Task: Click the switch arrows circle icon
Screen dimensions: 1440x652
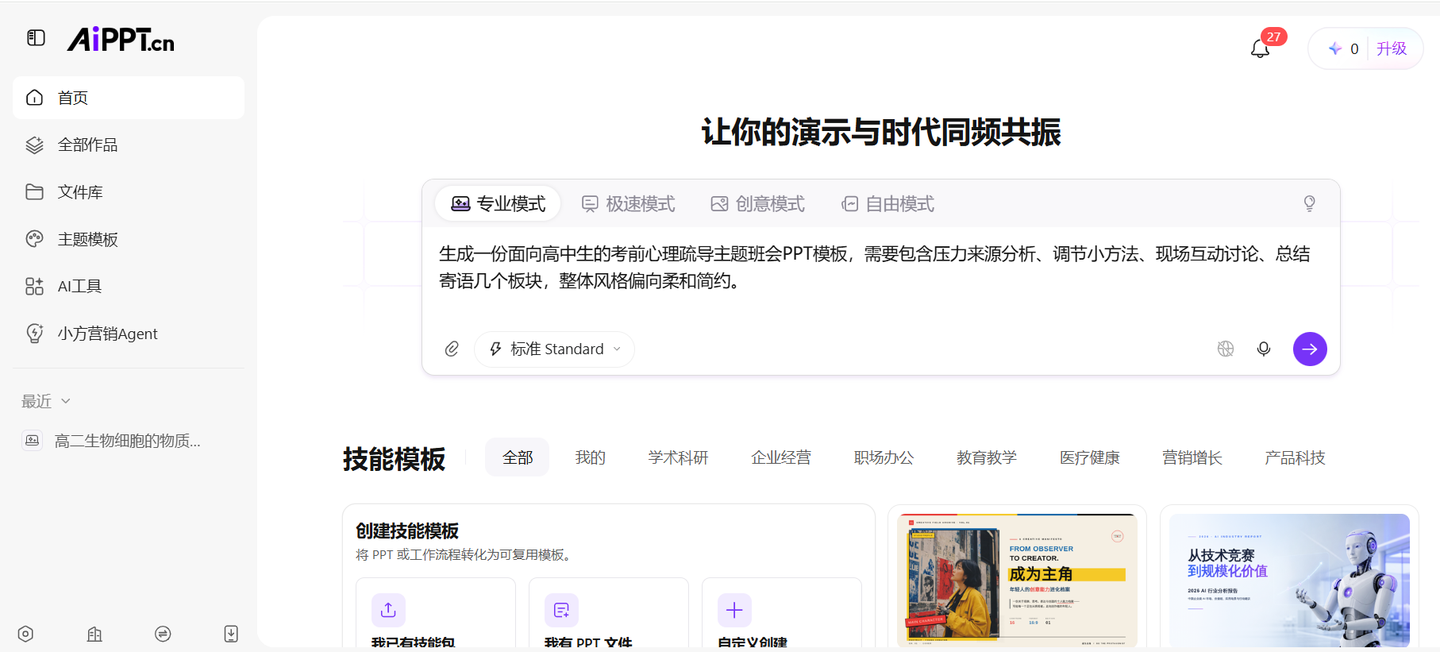Action: (x=163, y=634)
